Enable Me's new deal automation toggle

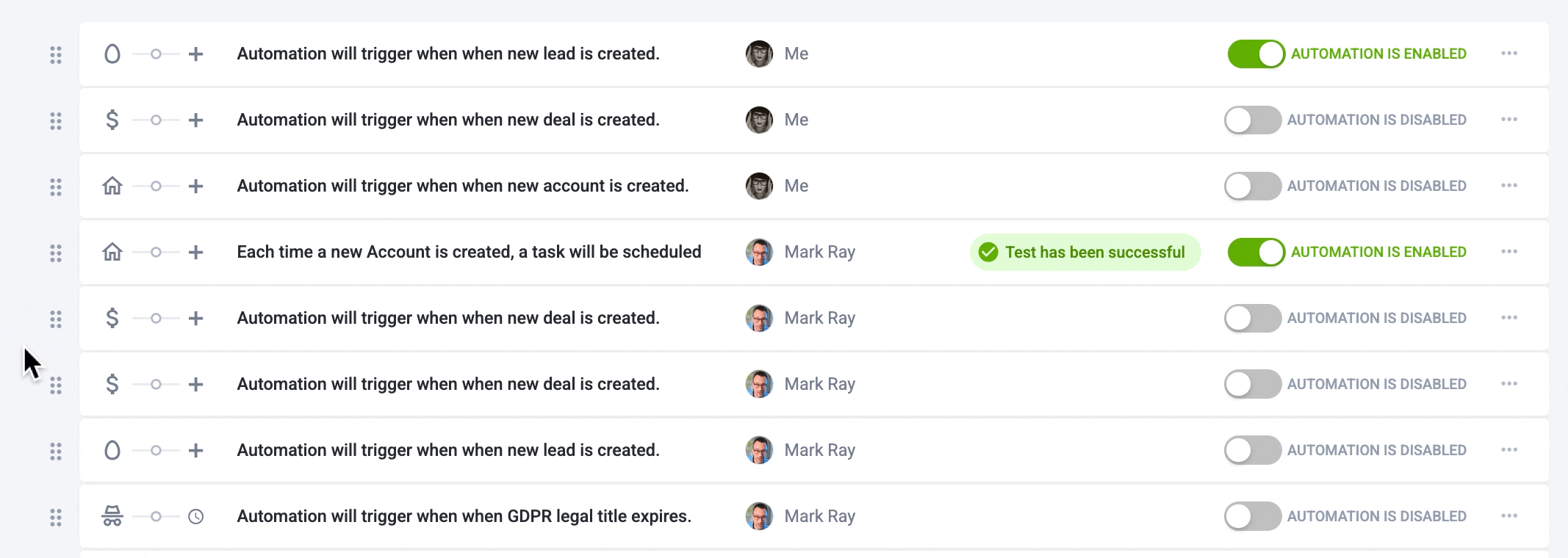(x=1253, y=120)
